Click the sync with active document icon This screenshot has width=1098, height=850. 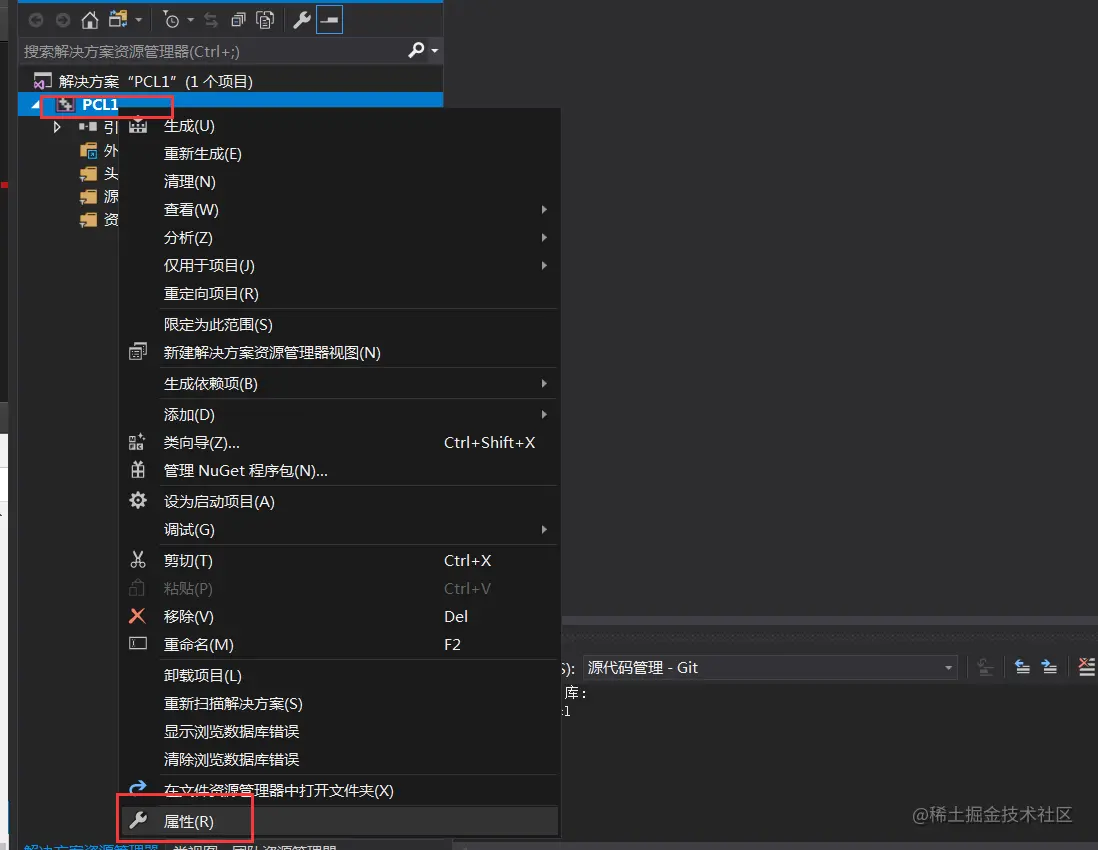coord(211,20)
